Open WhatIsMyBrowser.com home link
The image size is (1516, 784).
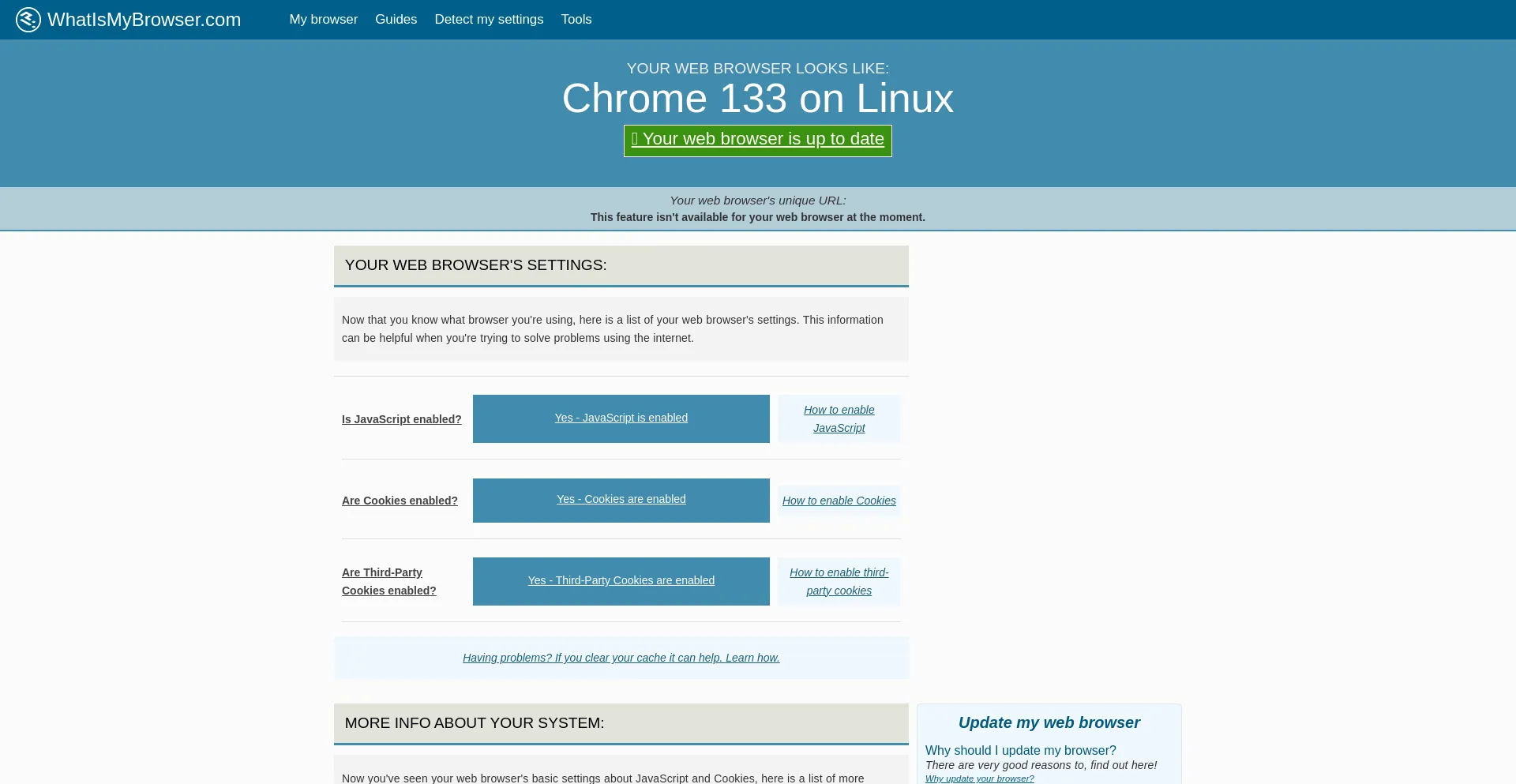pyautogui.click(x=144, y=20)
